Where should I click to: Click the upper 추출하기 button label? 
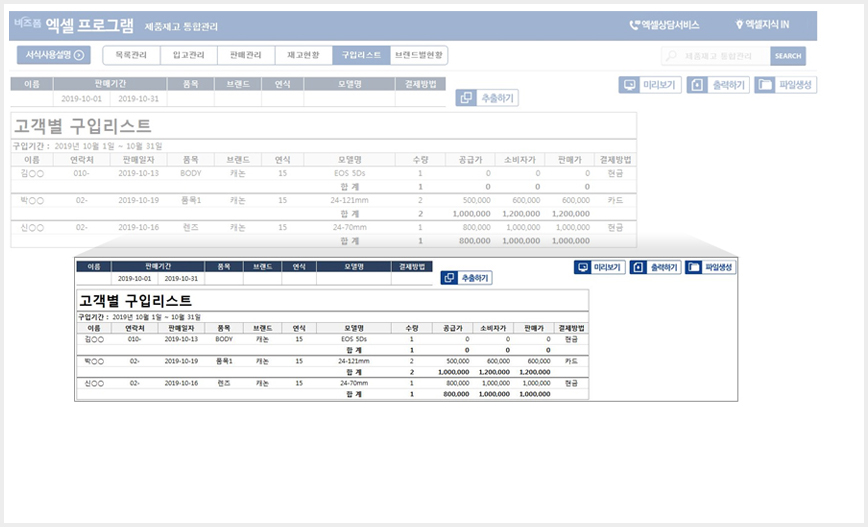pos(497,98)
